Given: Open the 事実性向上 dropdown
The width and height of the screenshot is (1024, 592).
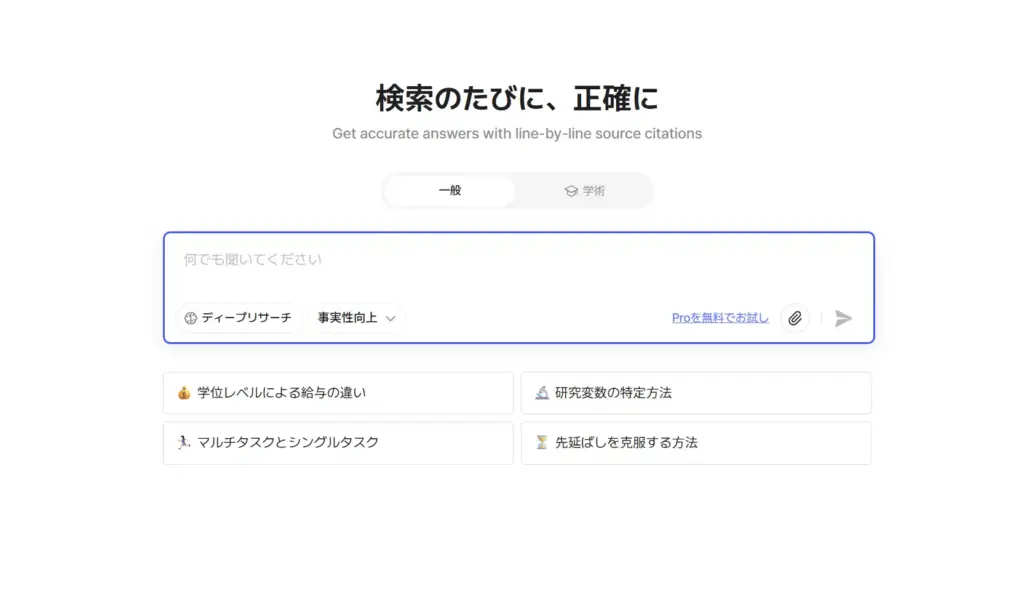Looking at the screenshot, I should [x=357, y=318].
